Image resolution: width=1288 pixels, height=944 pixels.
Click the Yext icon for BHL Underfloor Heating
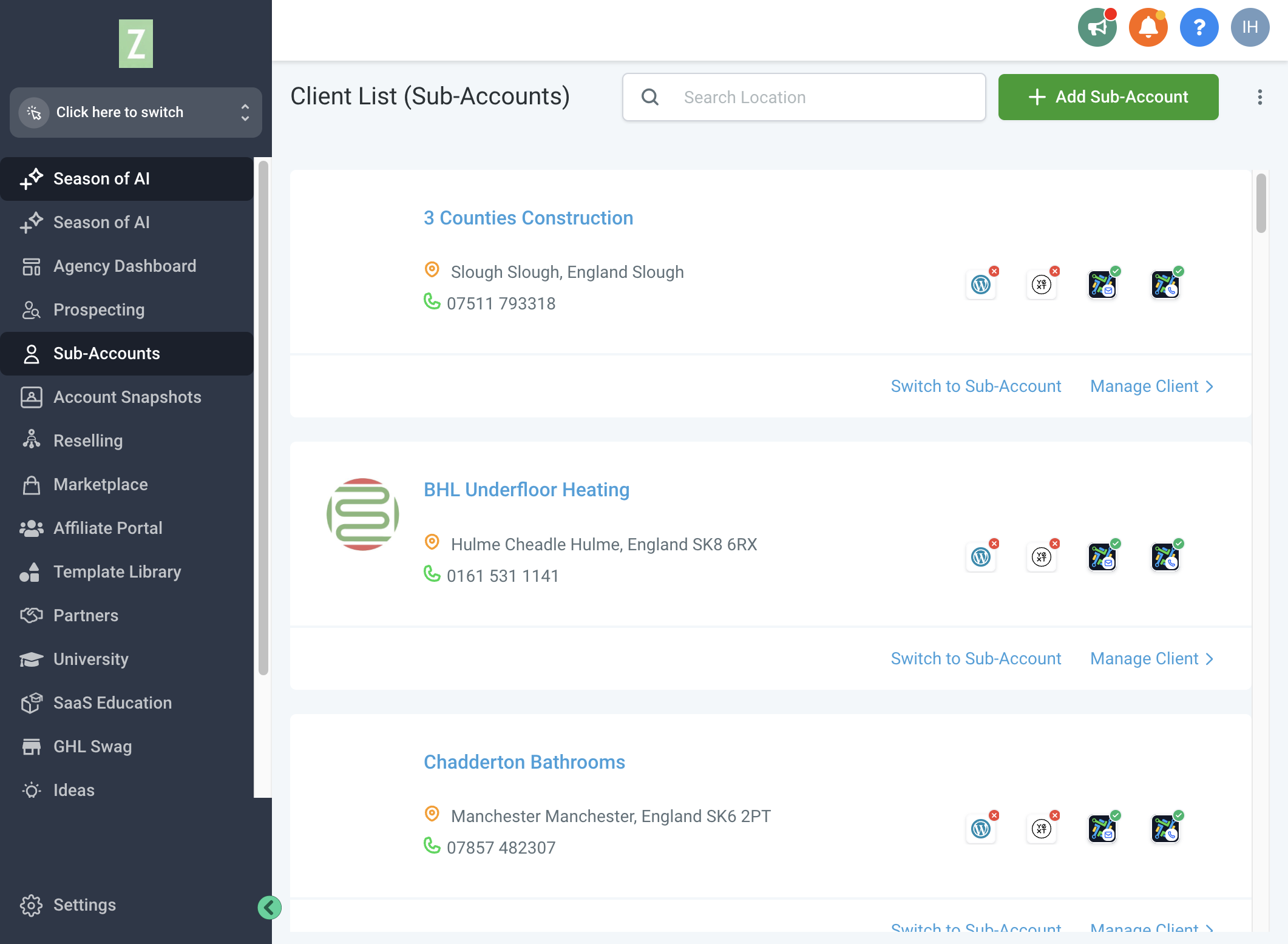click(1042, 557)
